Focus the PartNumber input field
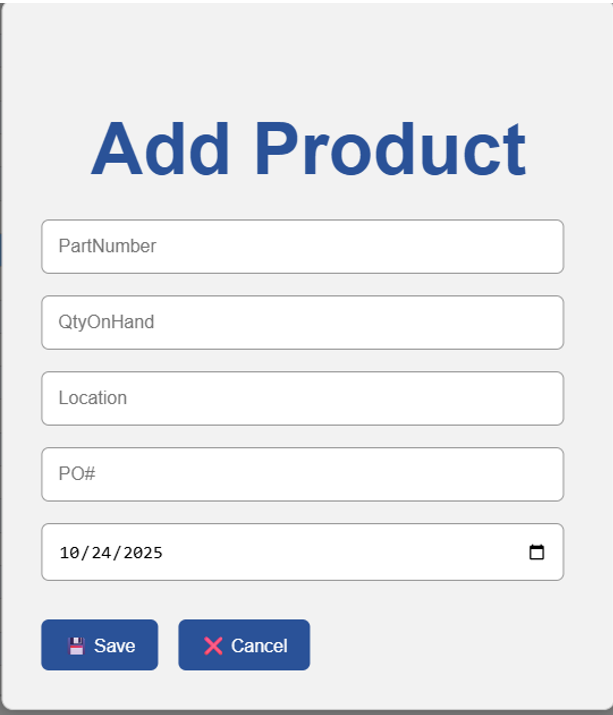Viewport: 613px width, 715px height. 302,246
